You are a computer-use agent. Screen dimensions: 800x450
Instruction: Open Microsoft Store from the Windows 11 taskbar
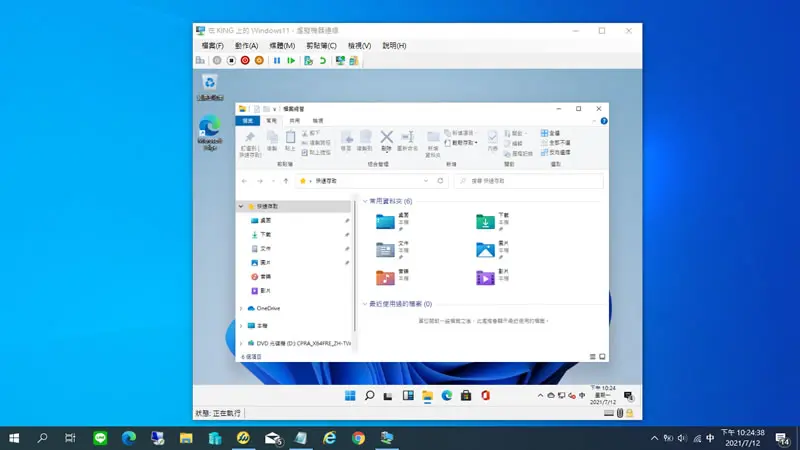(x=466, y=395)
